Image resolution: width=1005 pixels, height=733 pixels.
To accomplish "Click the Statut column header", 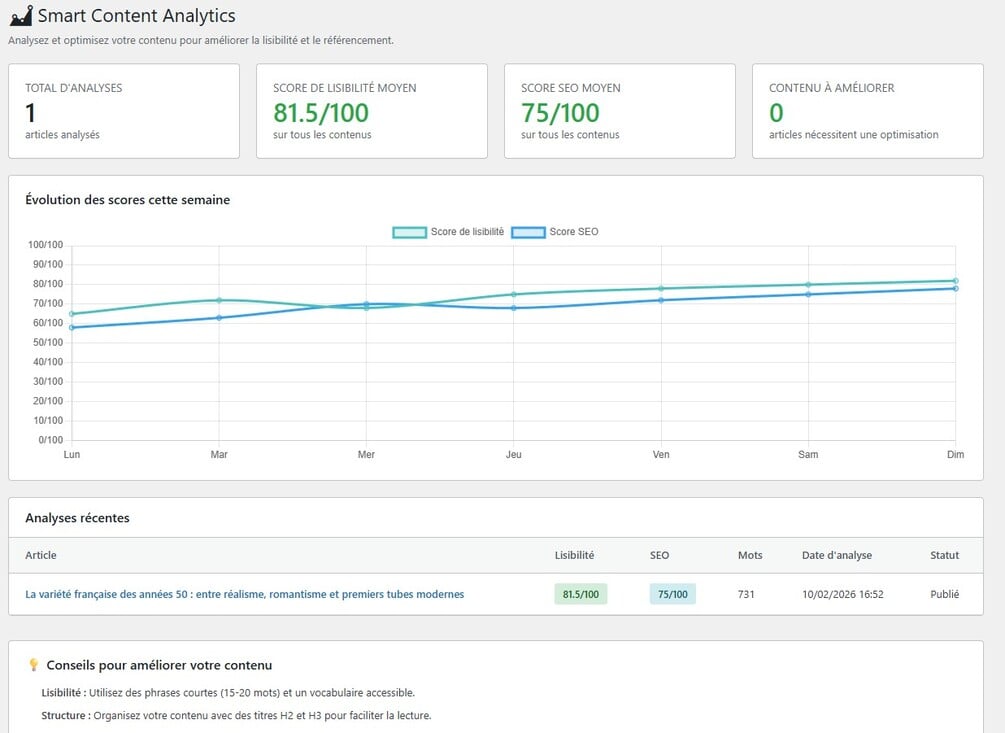I will 944,555.
